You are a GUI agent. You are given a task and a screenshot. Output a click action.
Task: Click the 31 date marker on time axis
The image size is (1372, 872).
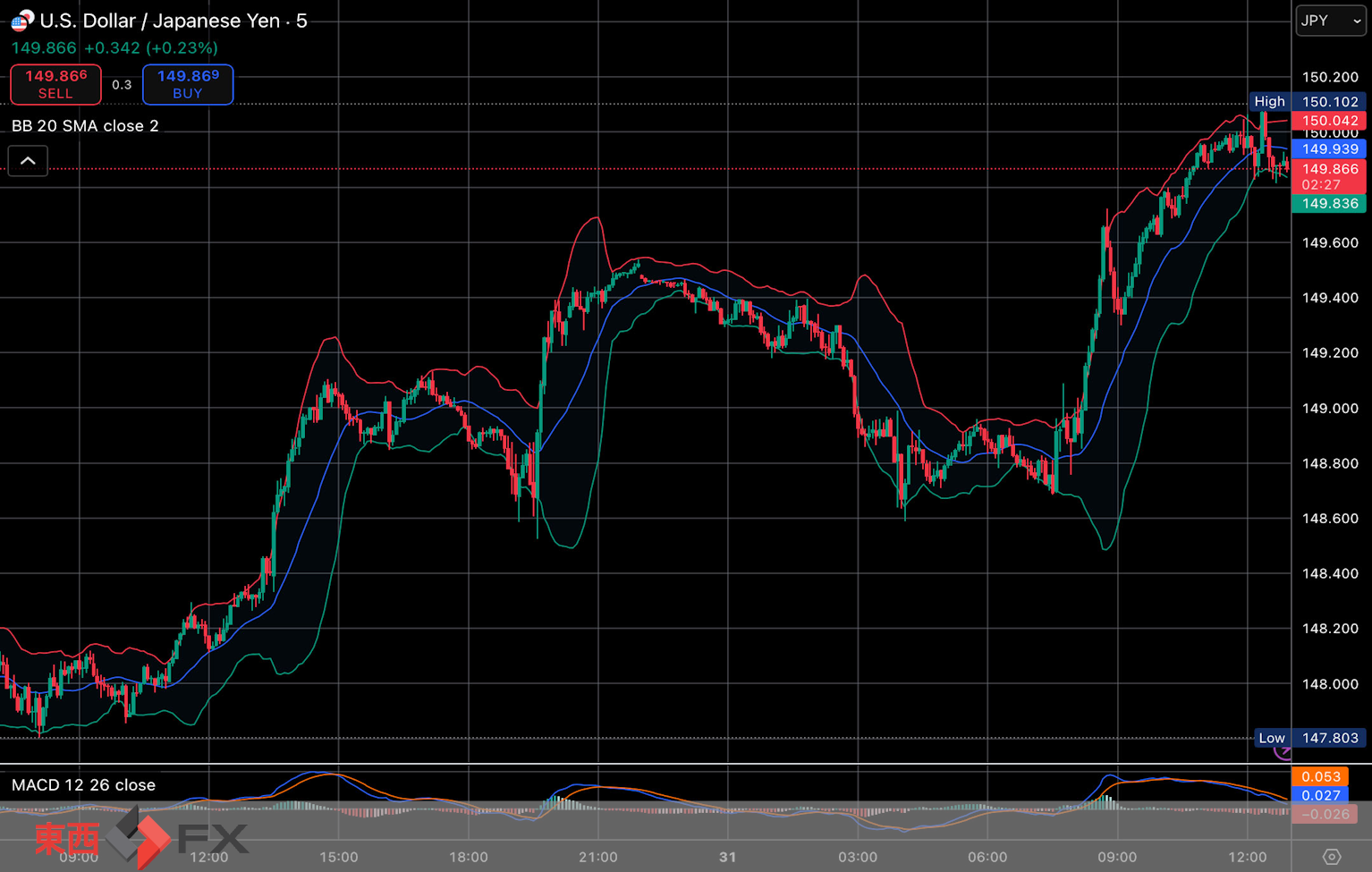[x=727, y=857]
